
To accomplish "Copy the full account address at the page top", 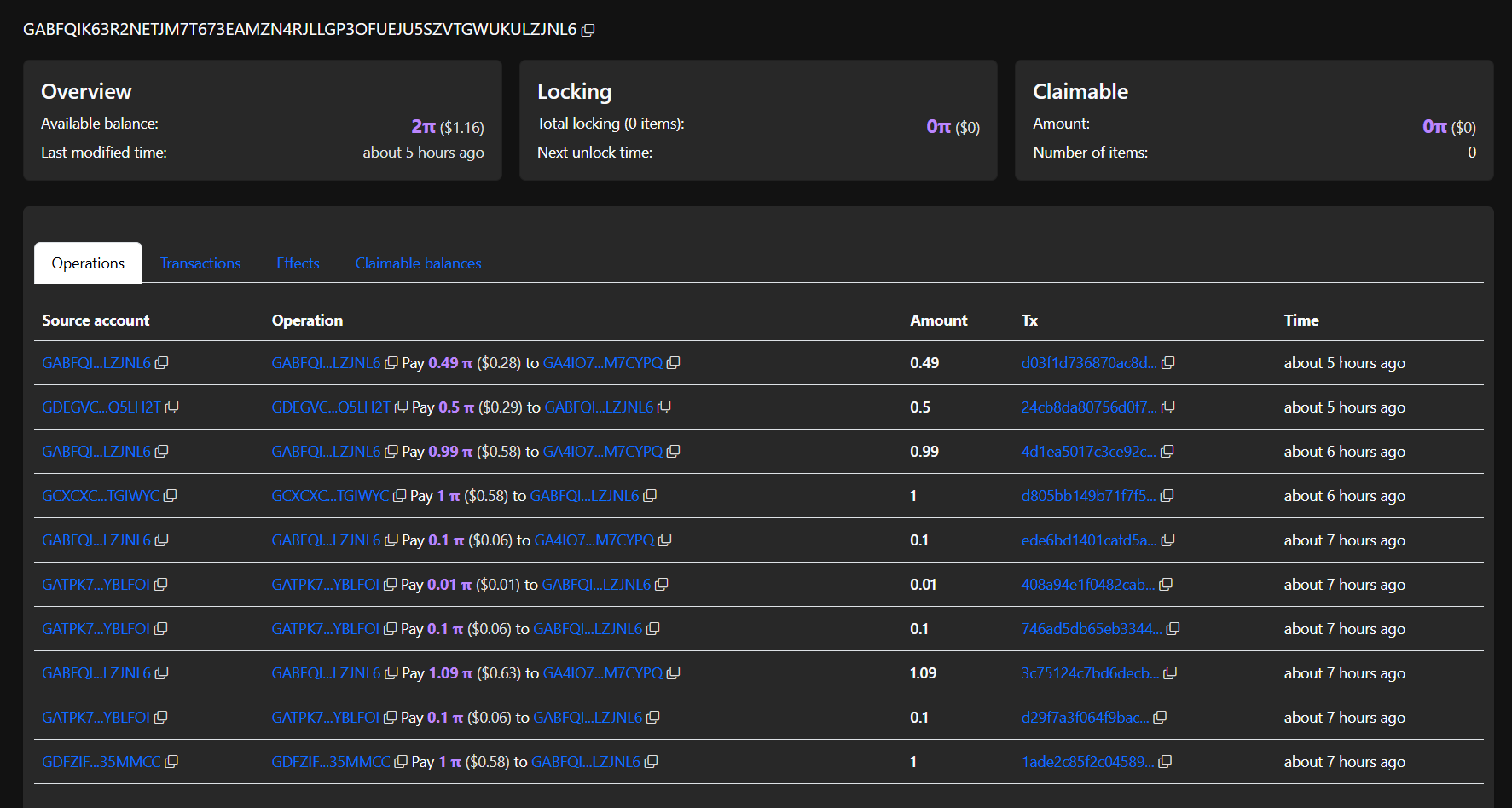I will tap(588, 30).
